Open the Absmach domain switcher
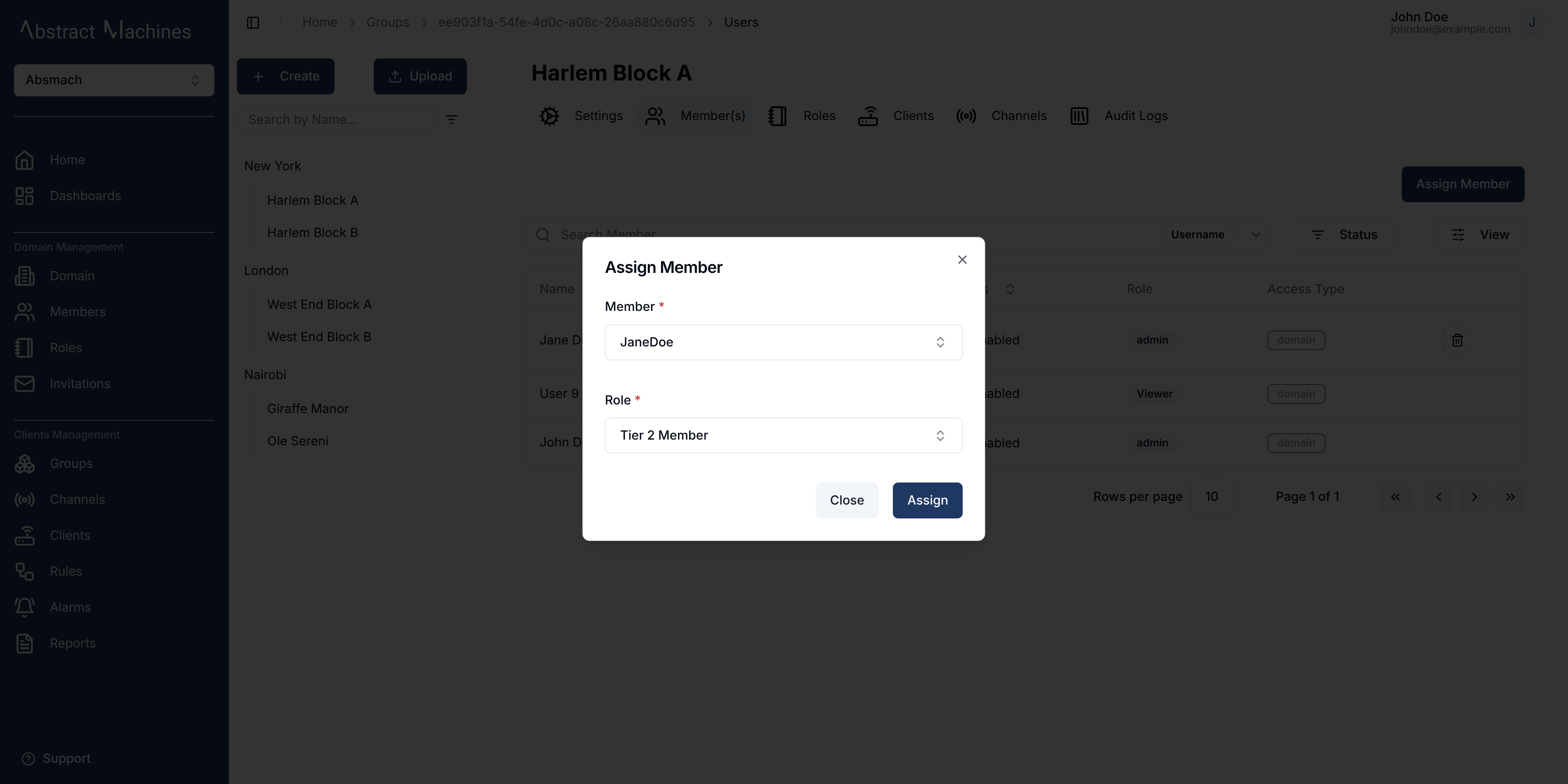 click(114, 80)
